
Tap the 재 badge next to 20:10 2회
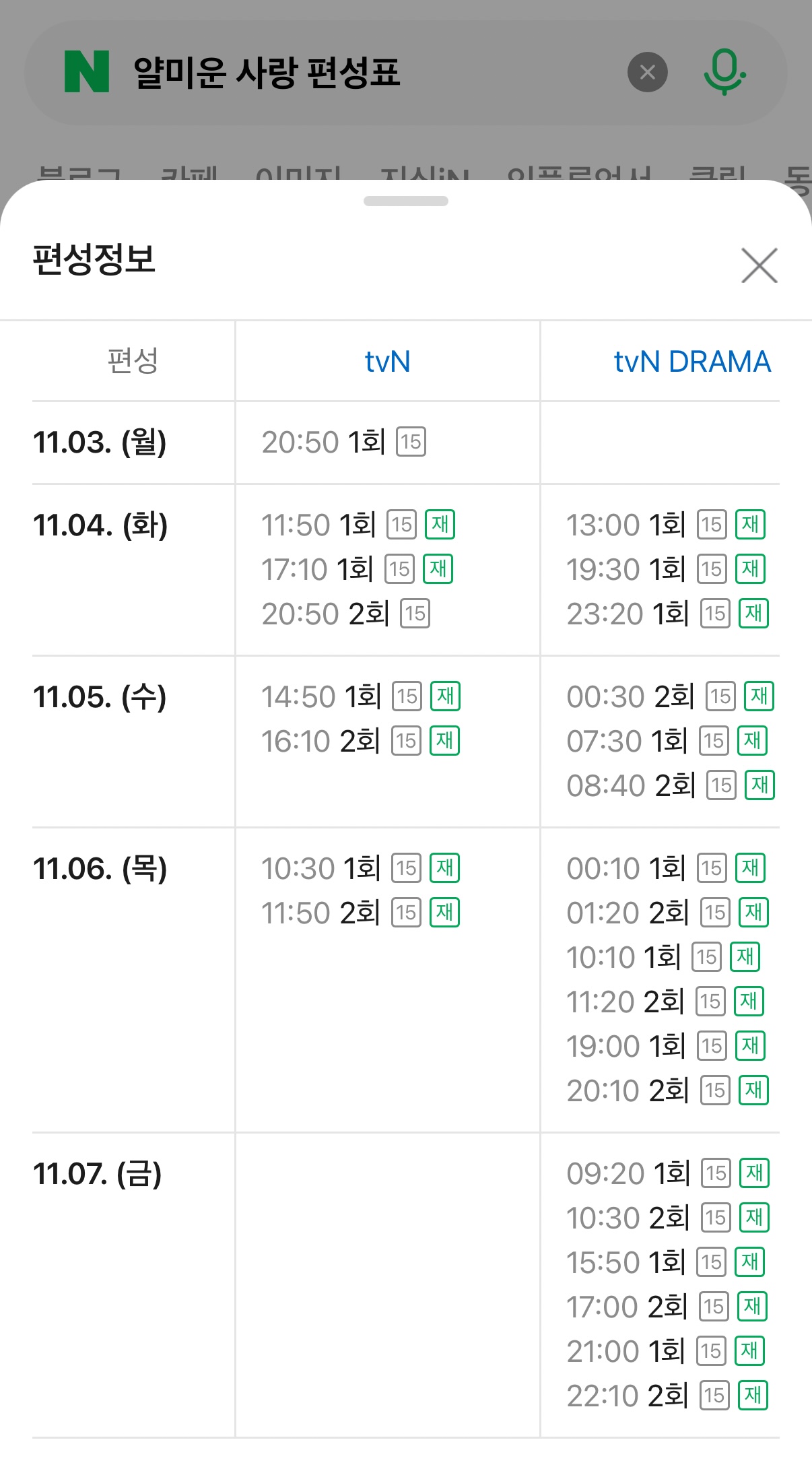pyautogui.click(x=753, y=1090)
